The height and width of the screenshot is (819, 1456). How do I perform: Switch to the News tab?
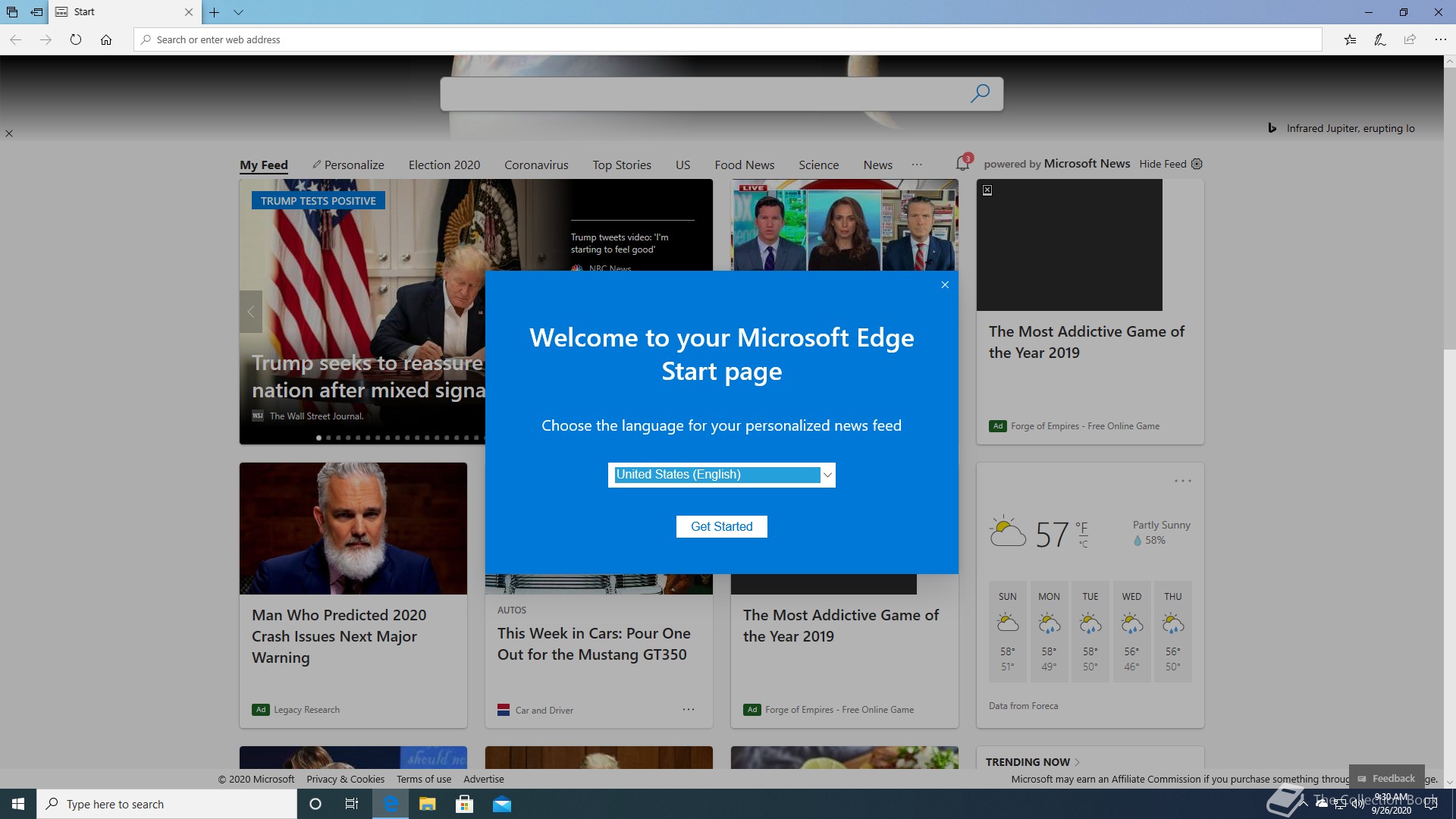(878, 165)
